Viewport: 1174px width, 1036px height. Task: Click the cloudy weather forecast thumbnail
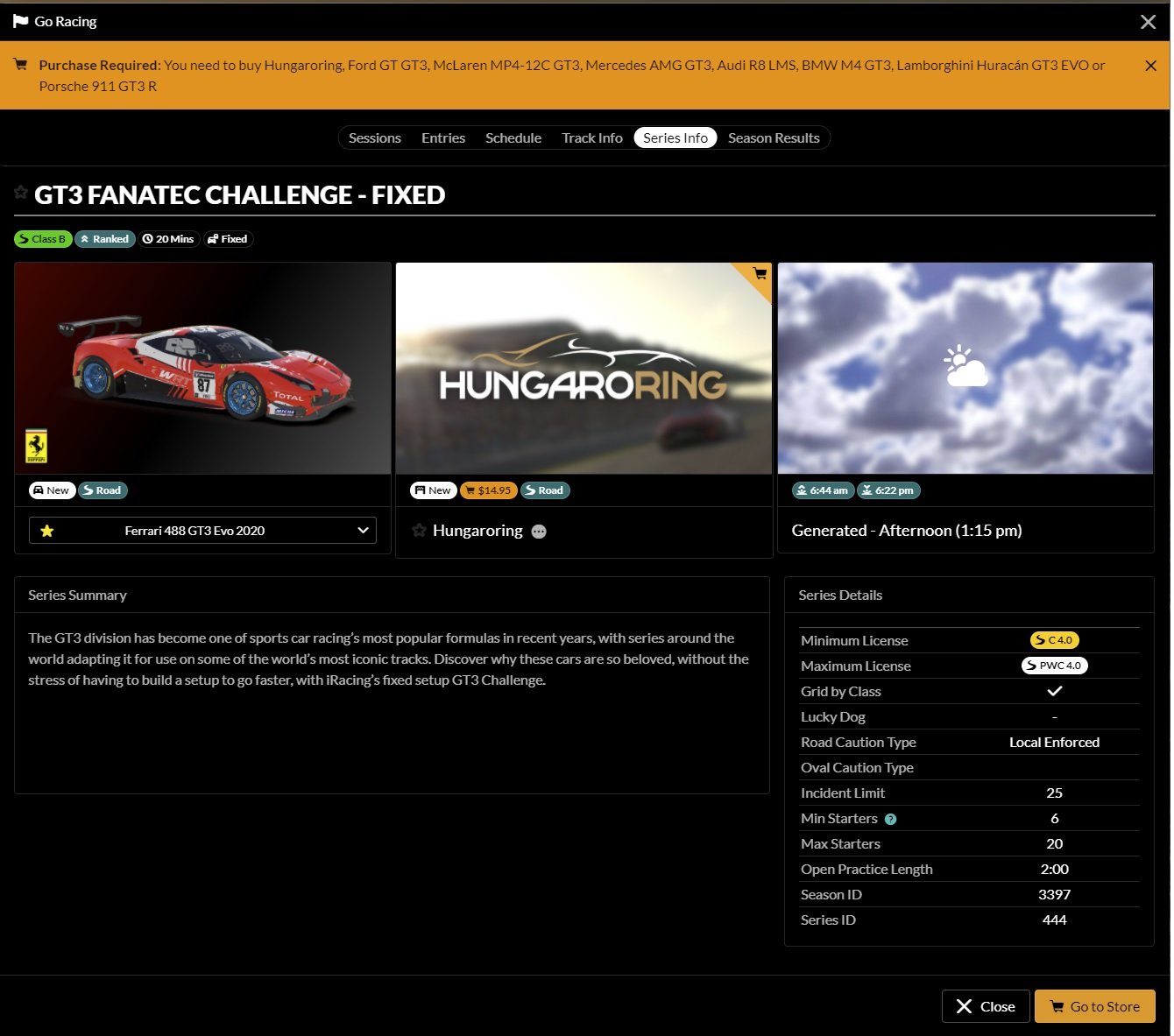(965, 368)
